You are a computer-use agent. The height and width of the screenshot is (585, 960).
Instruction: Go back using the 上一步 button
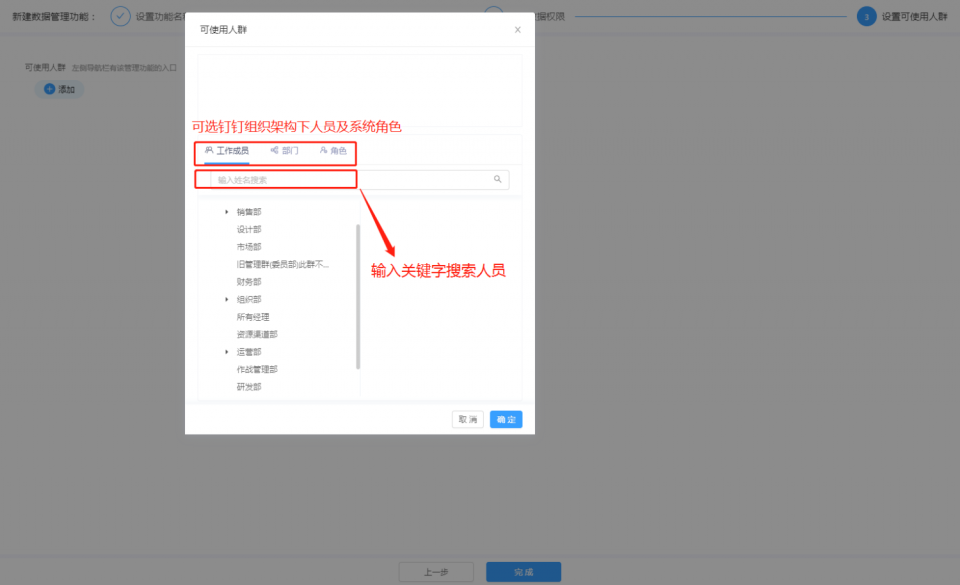coord(437,571)
